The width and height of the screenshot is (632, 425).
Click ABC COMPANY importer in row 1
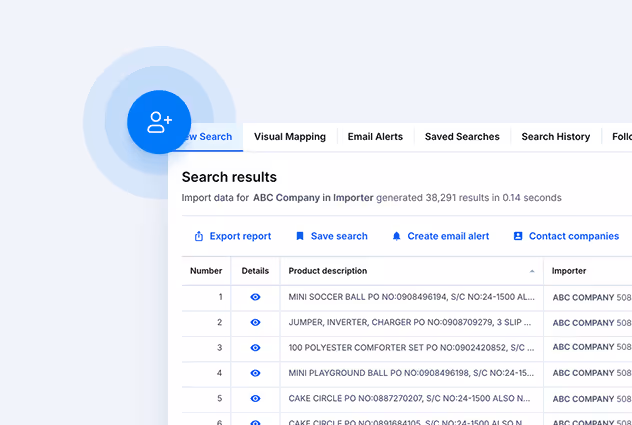583,298
